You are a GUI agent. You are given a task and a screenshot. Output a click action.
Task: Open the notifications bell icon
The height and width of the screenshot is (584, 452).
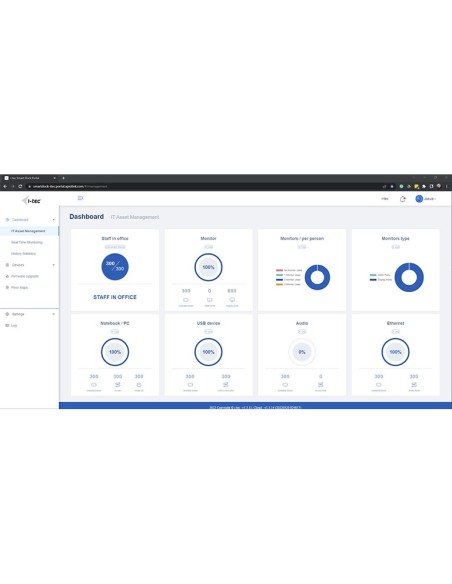pos(402,199)
